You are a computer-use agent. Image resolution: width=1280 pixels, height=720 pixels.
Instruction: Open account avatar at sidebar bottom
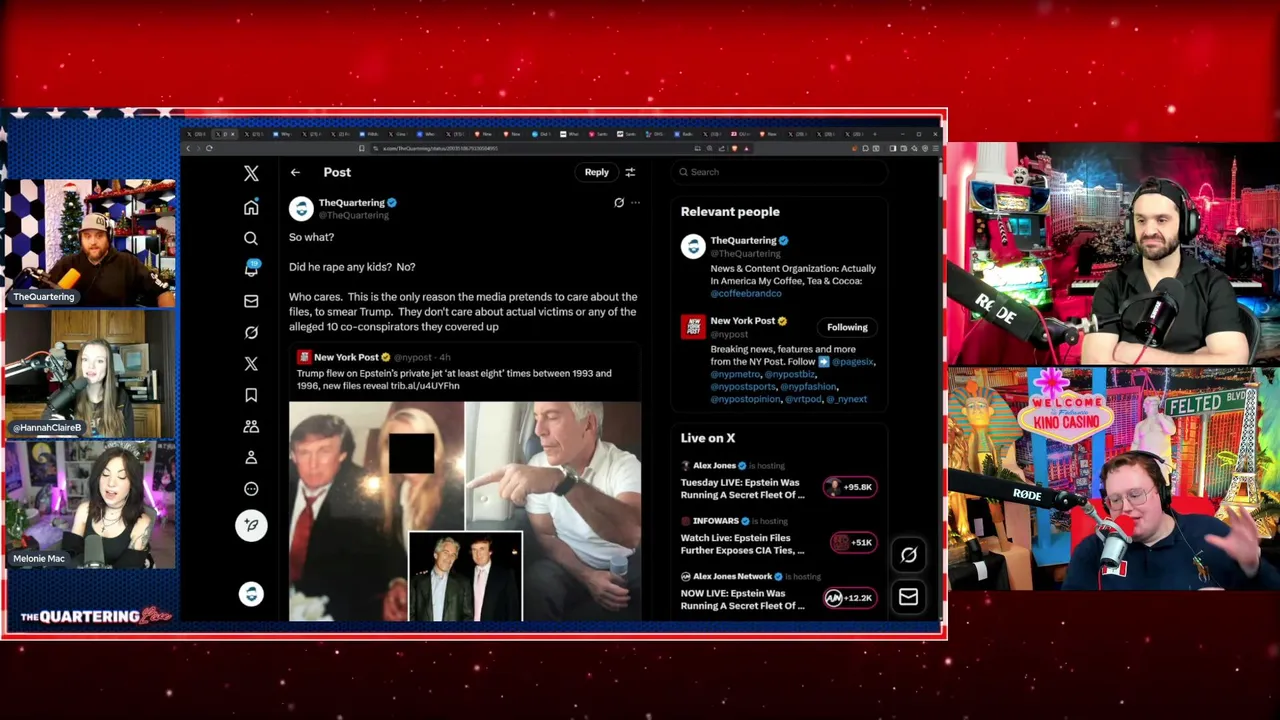coord(251,594)
